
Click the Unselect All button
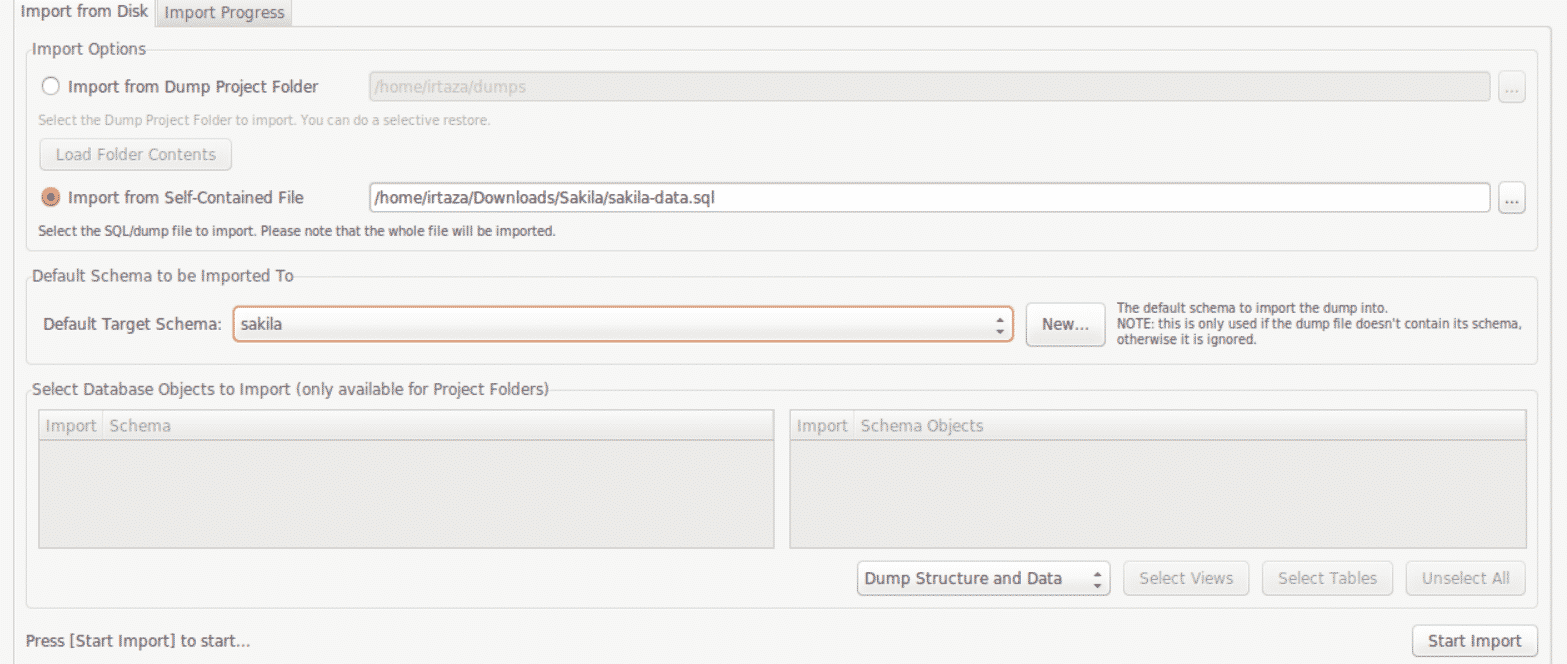click(1465, 579)
